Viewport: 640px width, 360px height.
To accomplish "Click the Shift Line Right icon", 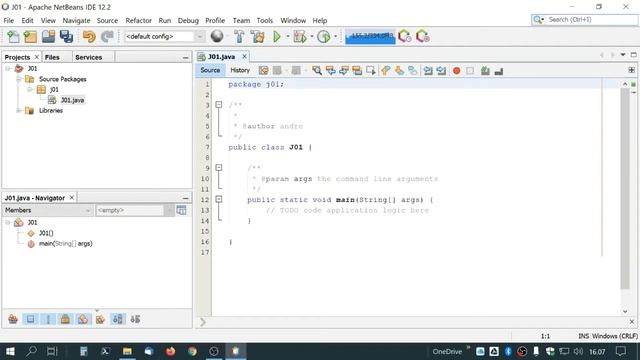I will click(x=441, y=71).
